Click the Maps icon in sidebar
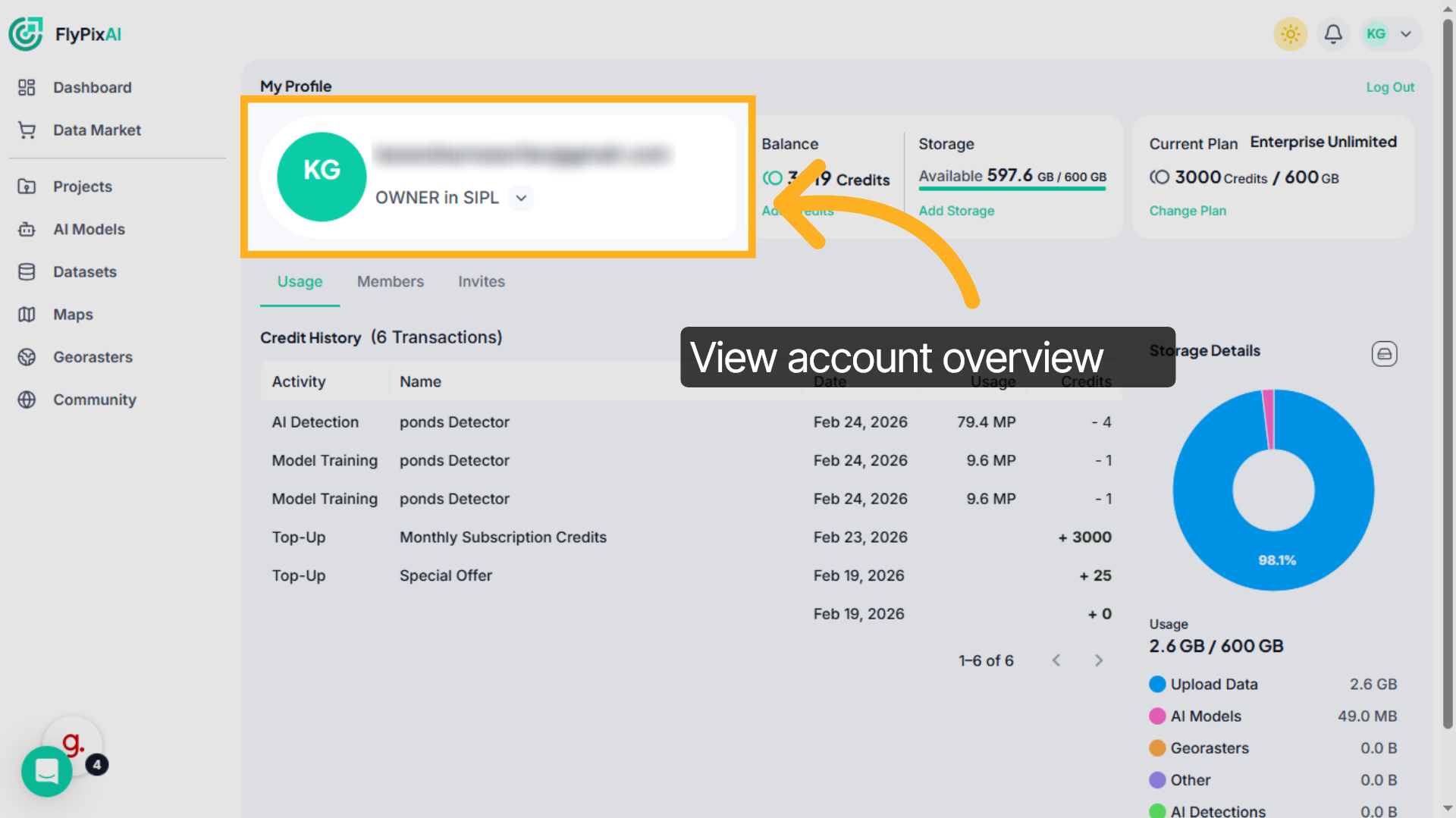 tap(27, 314)
